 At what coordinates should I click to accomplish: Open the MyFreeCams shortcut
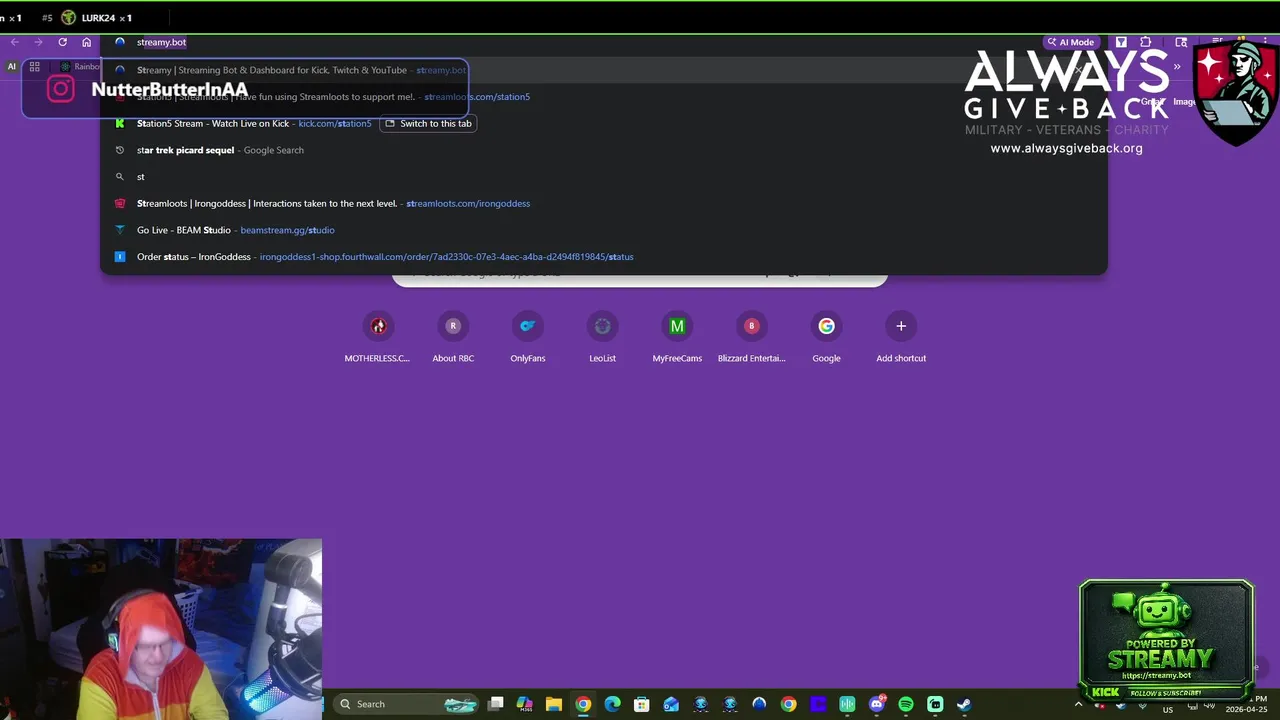pyautogui.click(x=677, y=338)
